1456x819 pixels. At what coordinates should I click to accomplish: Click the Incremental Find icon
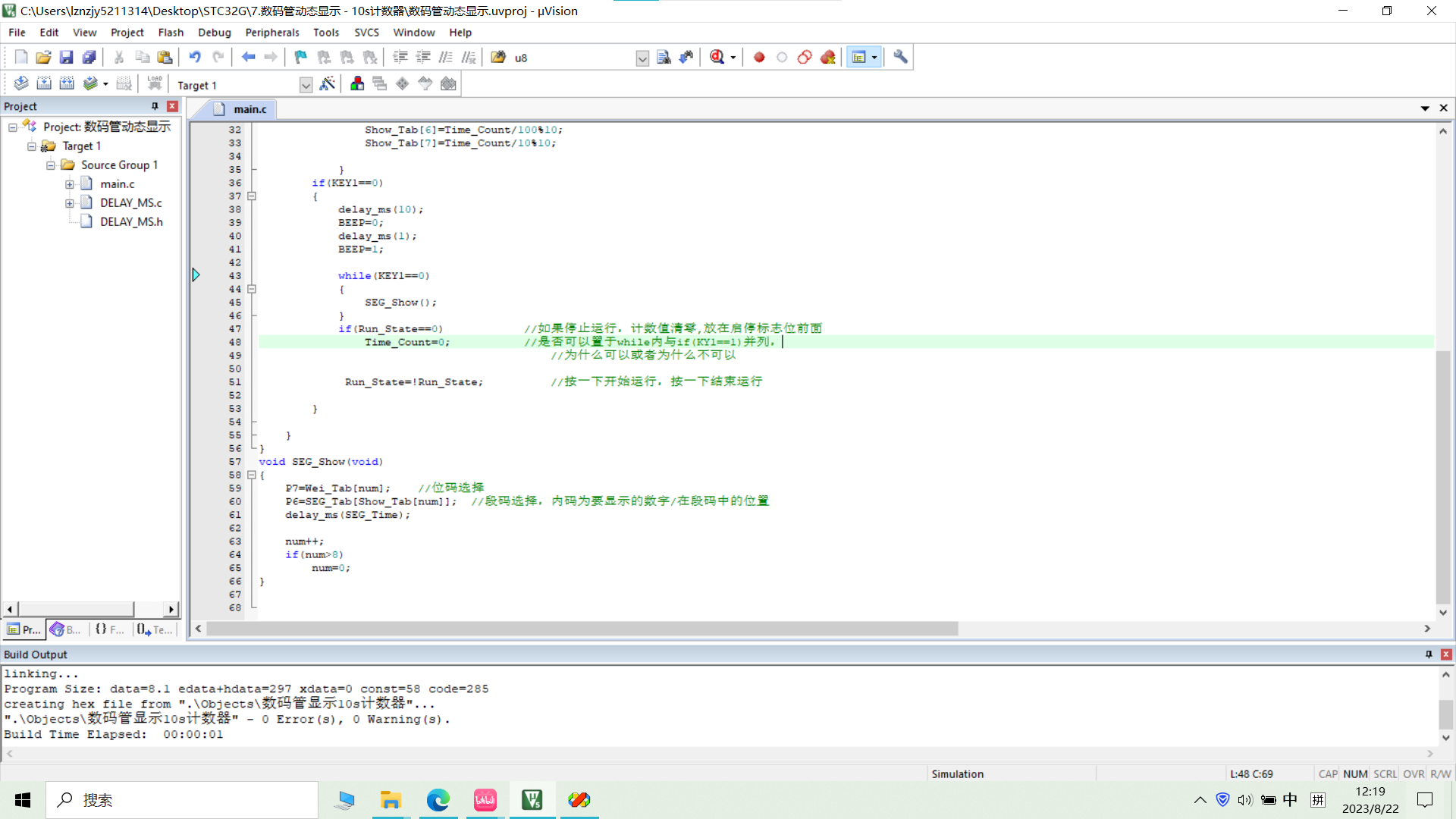pos(686,57)
